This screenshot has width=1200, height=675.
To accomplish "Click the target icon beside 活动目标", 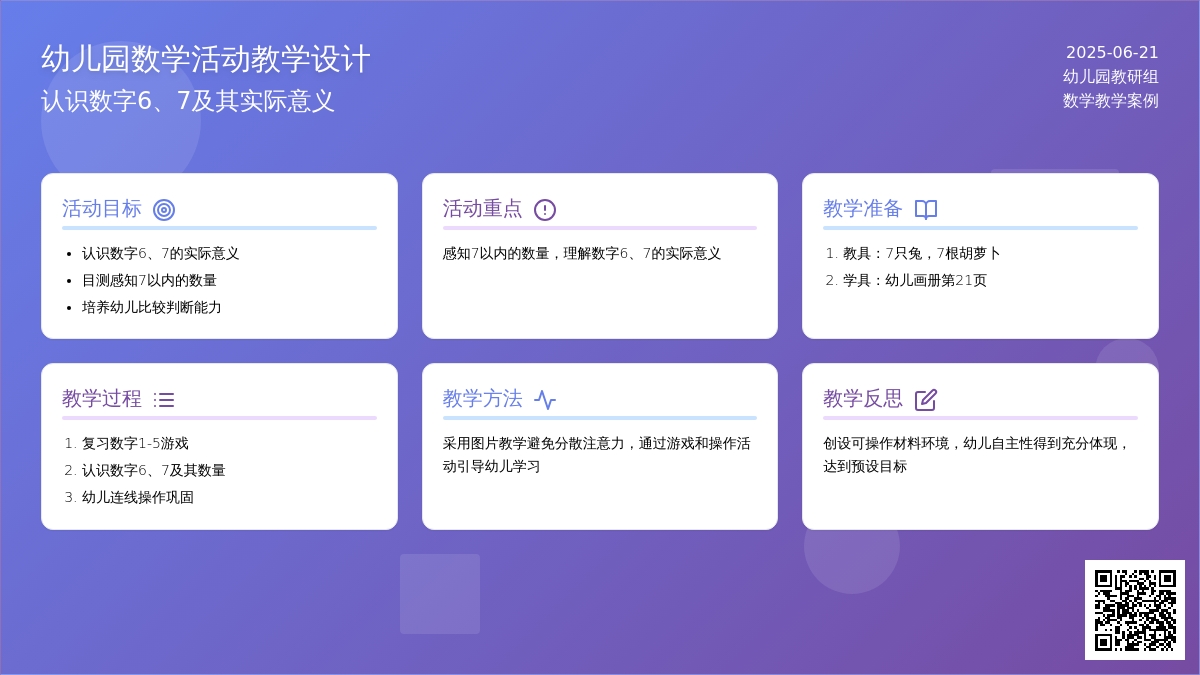I will pos(164,210).
